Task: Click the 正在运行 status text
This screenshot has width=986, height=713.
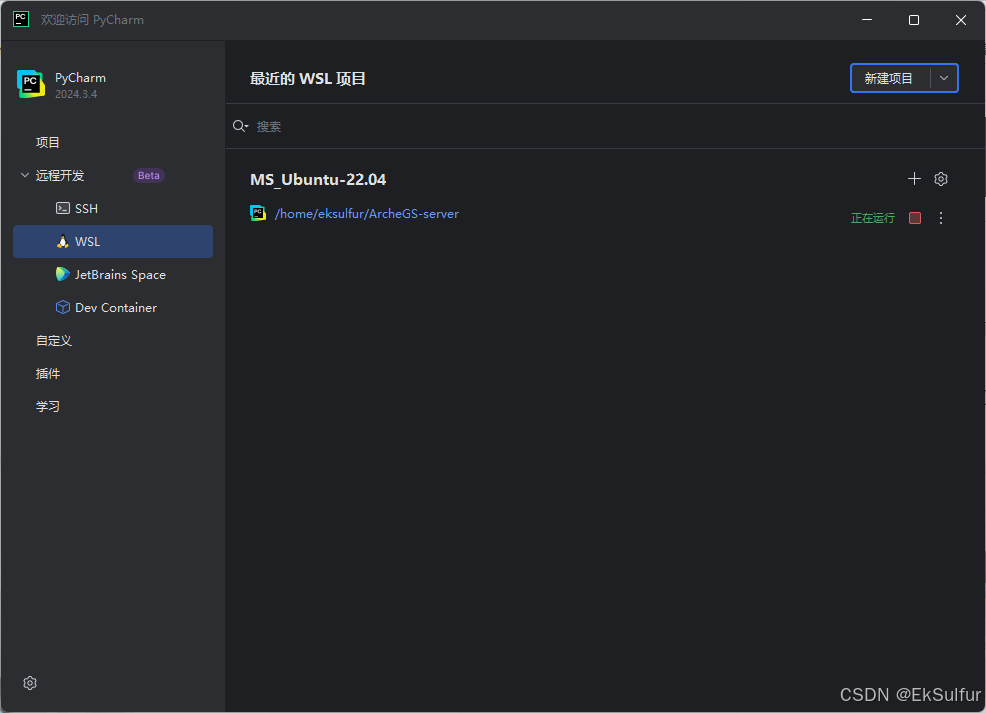Action: 872,218
